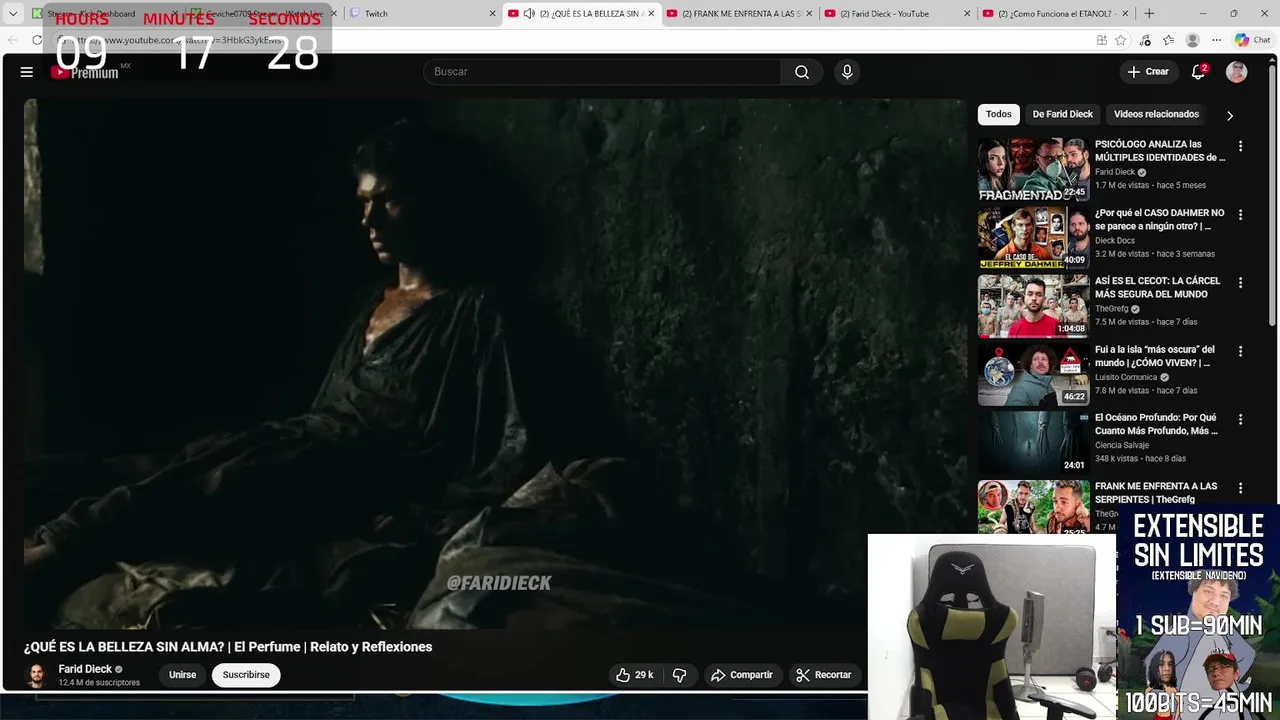Open Fui a la isla video thumbnail
Screen dimensions: 1280x720
[x=1033, y=375]
